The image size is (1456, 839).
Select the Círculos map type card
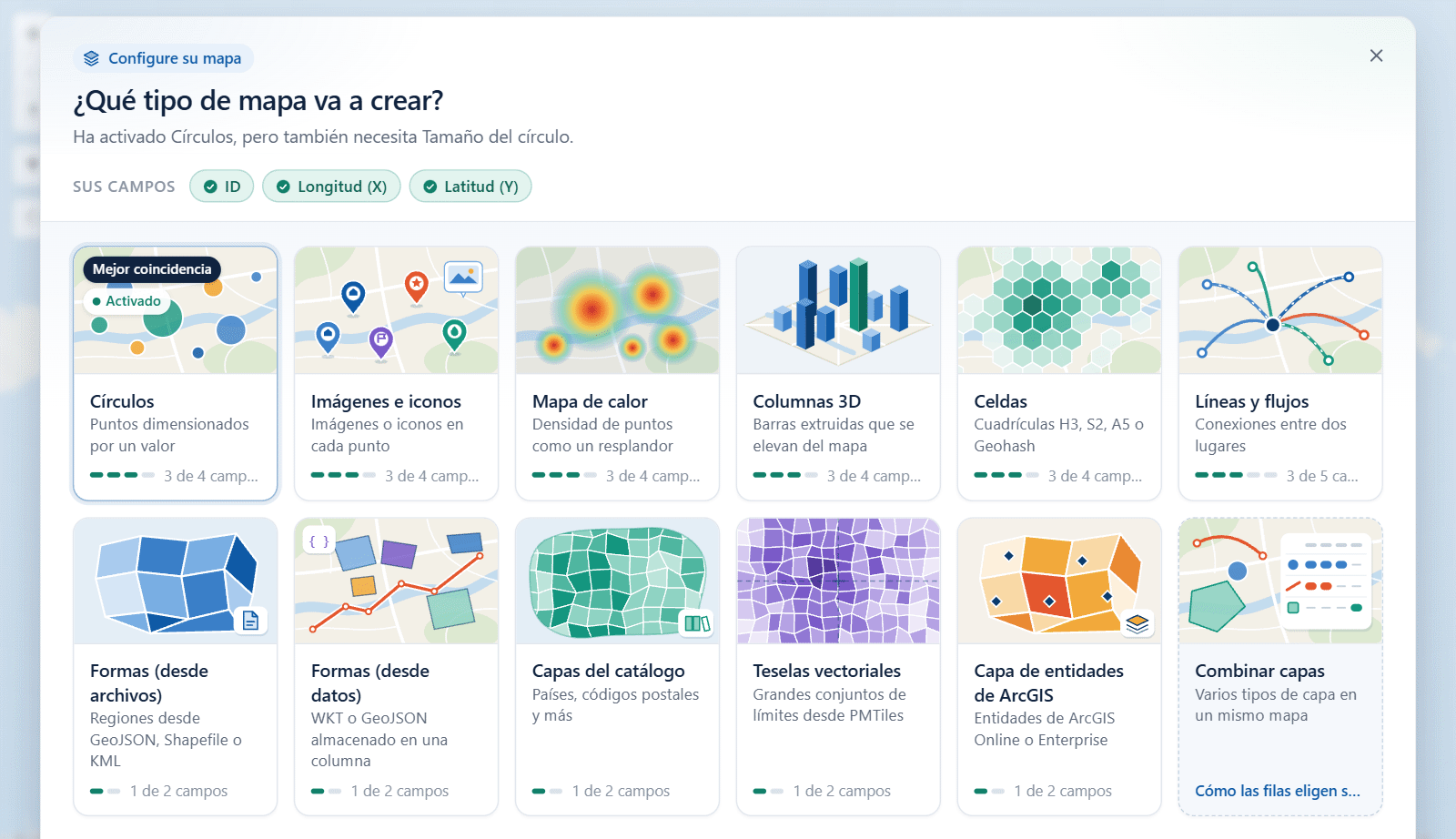(x=176, y=373)
